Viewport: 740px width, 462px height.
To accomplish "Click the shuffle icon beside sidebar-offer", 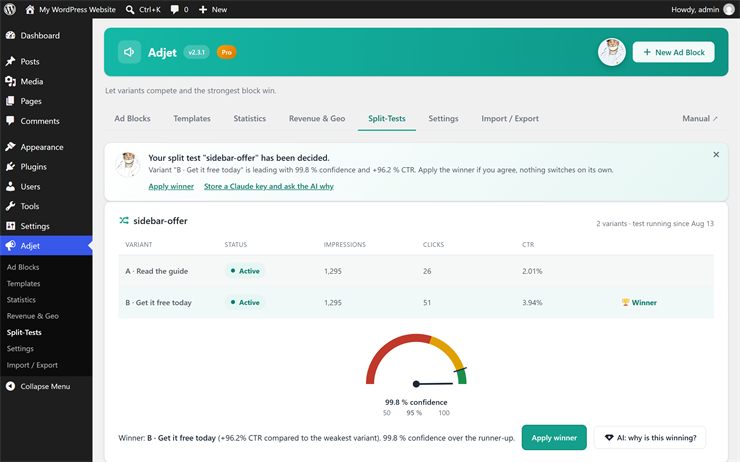I will (x=124, y=220).
